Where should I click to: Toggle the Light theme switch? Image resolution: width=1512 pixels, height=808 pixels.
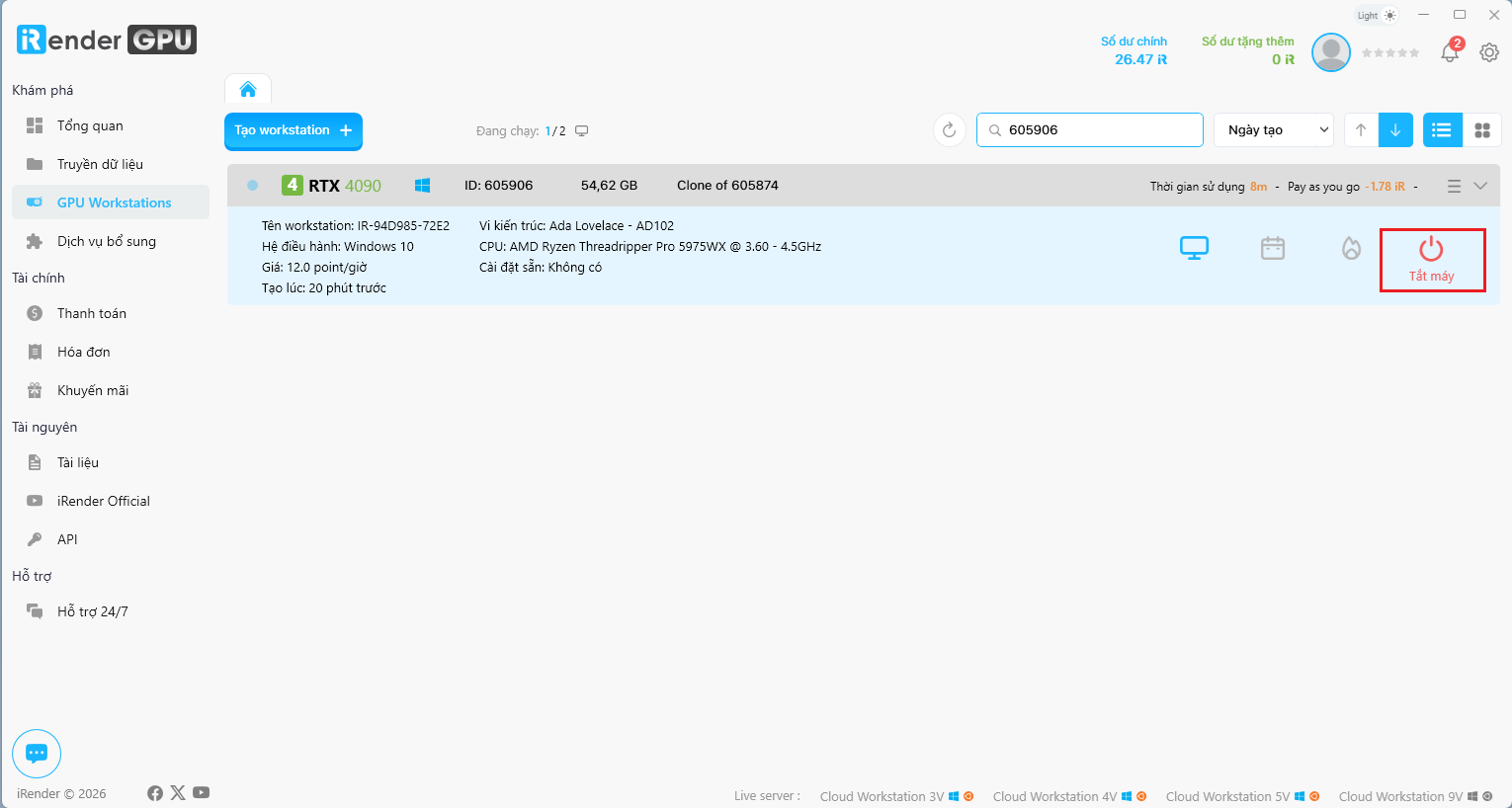1377,15
